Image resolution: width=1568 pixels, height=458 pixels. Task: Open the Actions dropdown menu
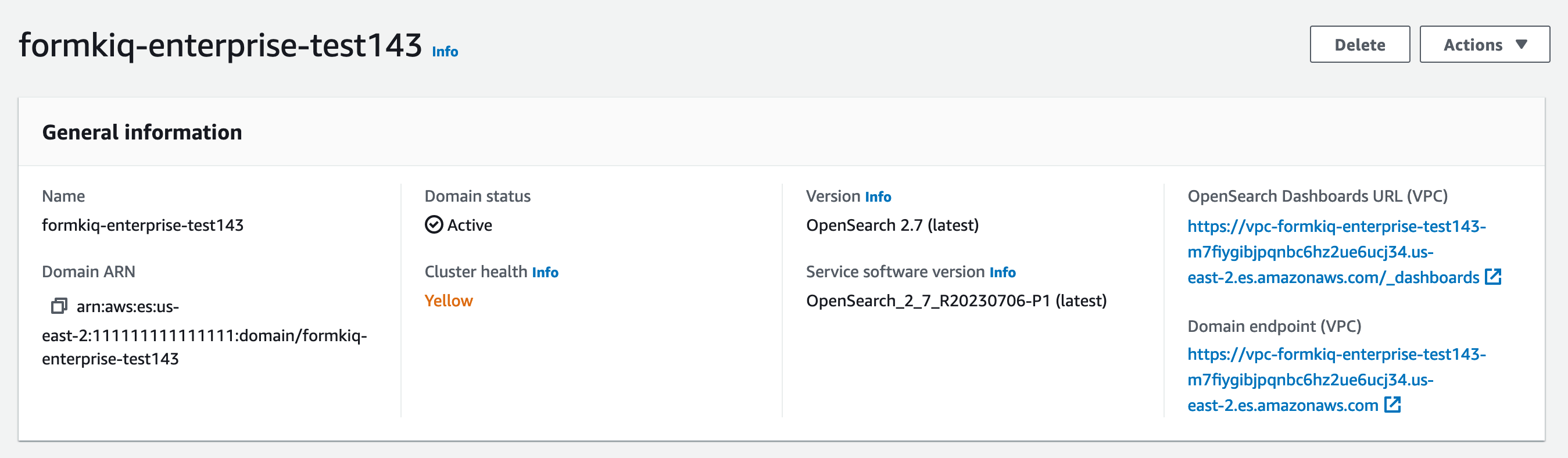[x=1485, y=44]
